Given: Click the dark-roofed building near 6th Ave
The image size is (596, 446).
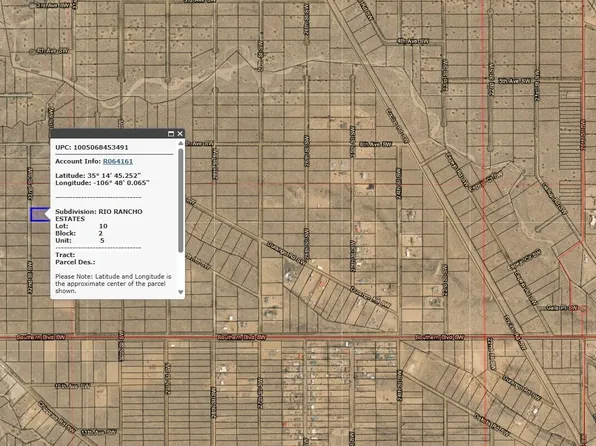Looking at the screenshot, I should point(371,187).
